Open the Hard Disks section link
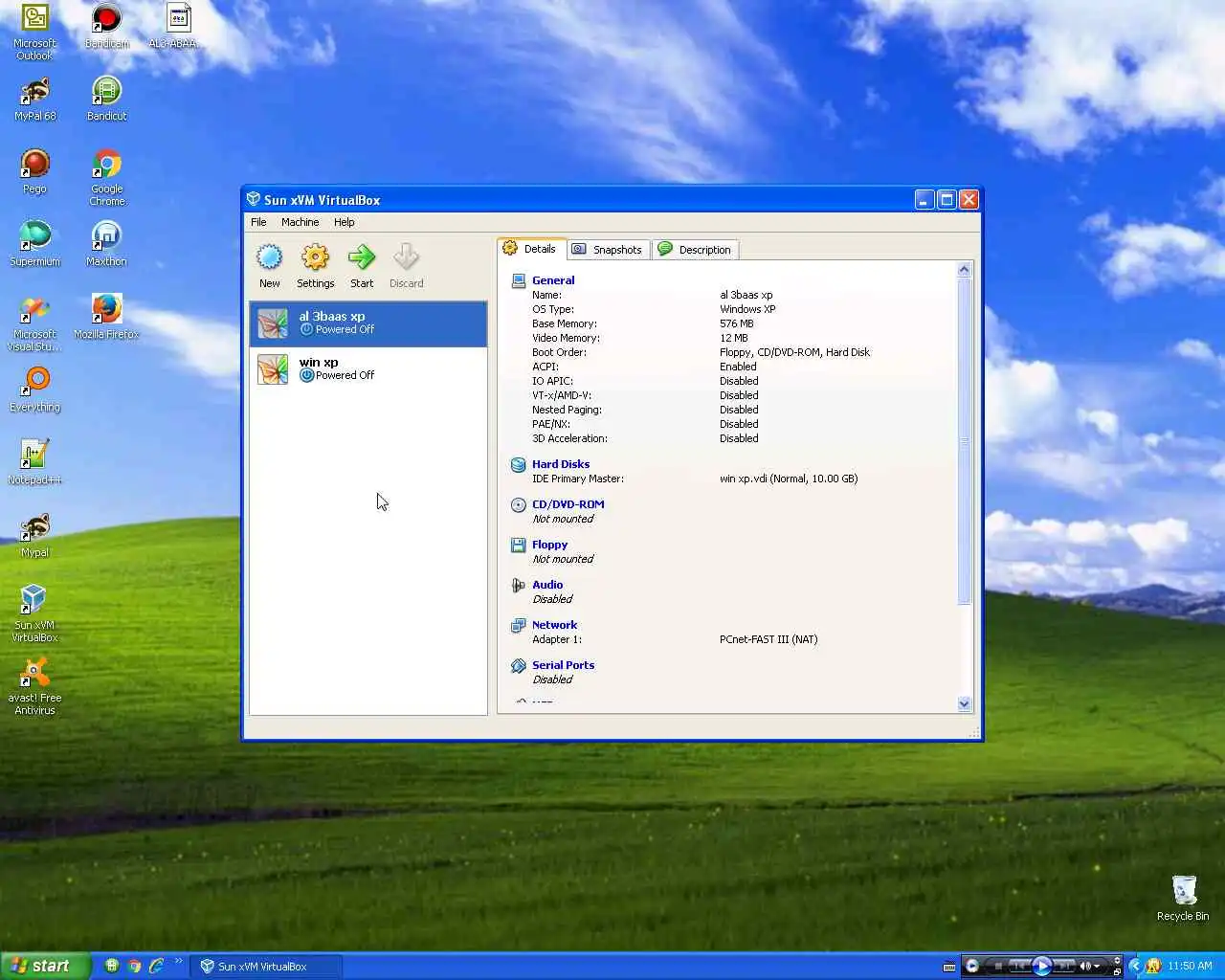The image size is (1225, 980). 561,464
